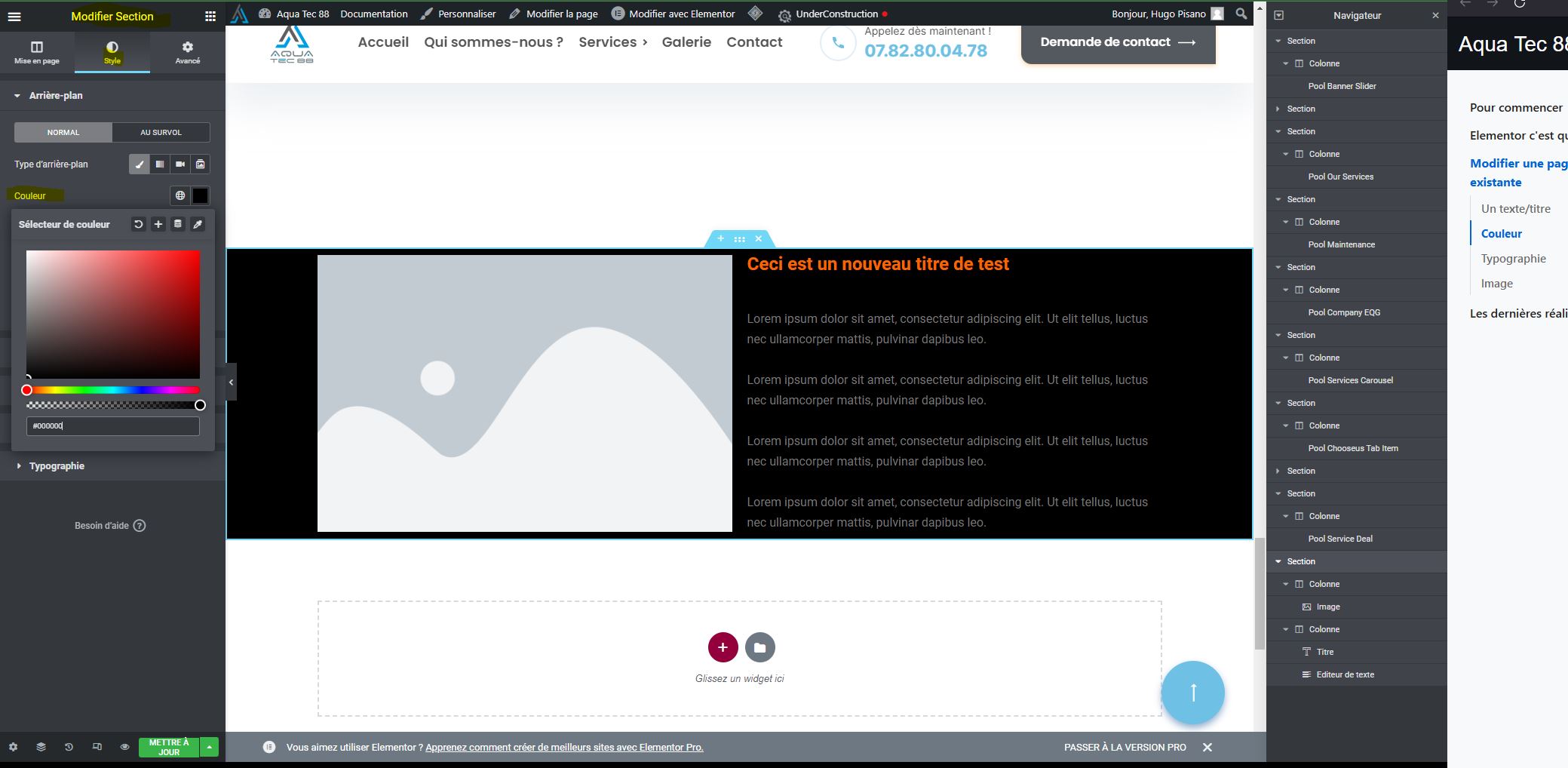Screen dimensions: 1568x768
Task: Switch to the Avancé tab
Action: [187, 53]
